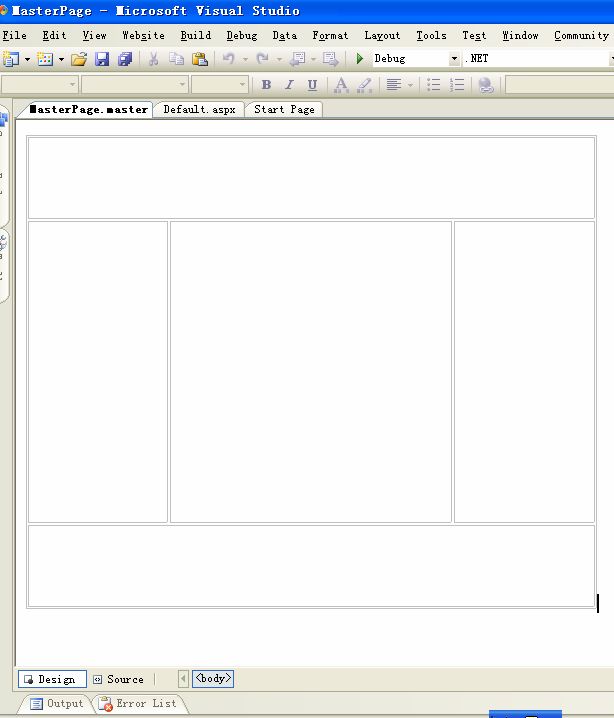Open the Website menu

tap(143, 35)
